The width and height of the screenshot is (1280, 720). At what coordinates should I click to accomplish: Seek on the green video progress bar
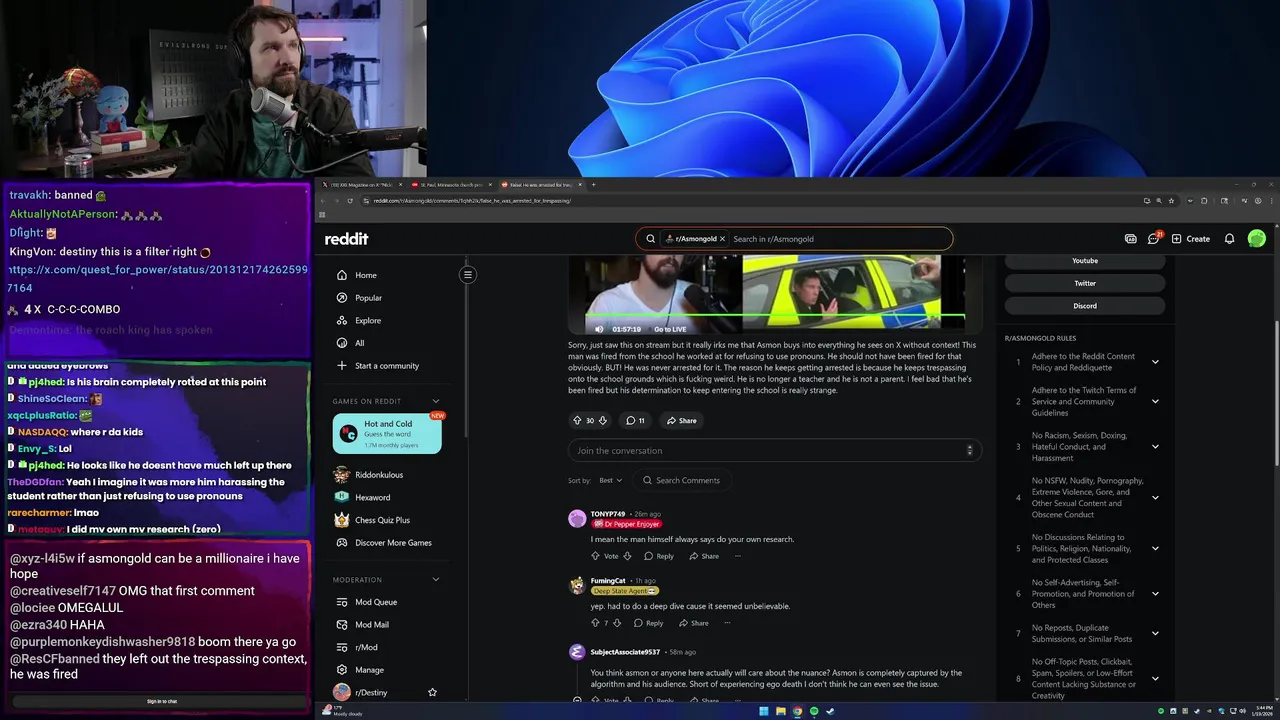775,317
